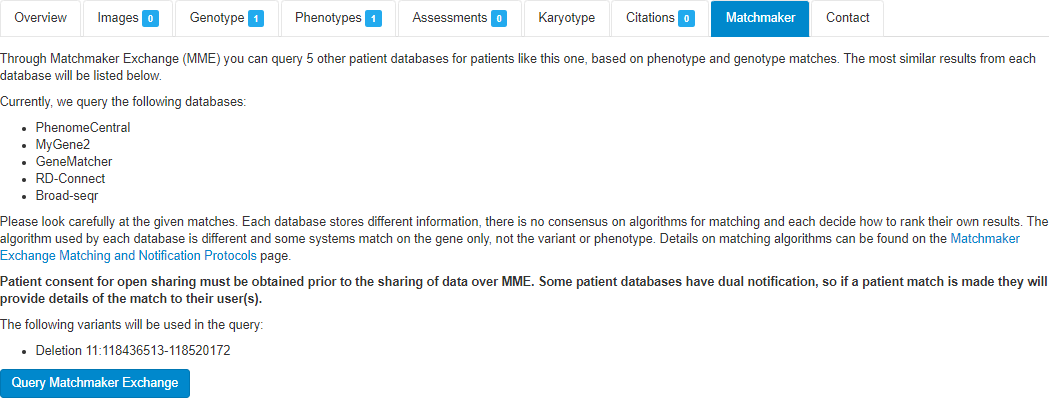Click the GeneMatcher list entry

click(x=74, y=162)
